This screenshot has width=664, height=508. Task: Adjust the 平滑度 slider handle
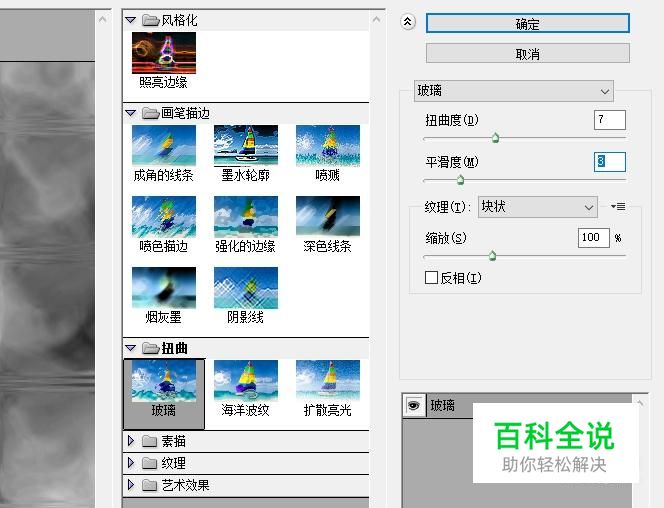(461, 180)
